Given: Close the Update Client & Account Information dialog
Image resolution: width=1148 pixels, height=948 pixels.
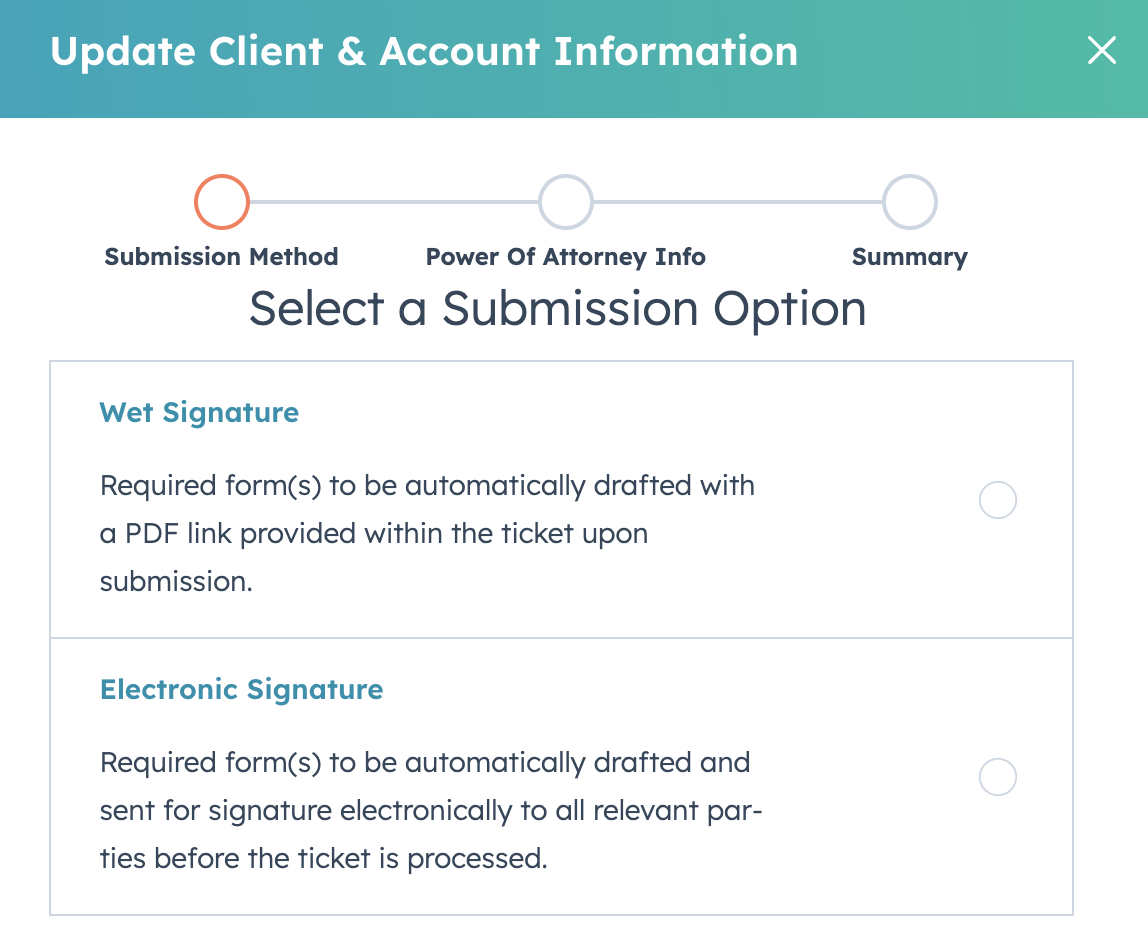Looking at the screenshot, I should coord(1101,51).
